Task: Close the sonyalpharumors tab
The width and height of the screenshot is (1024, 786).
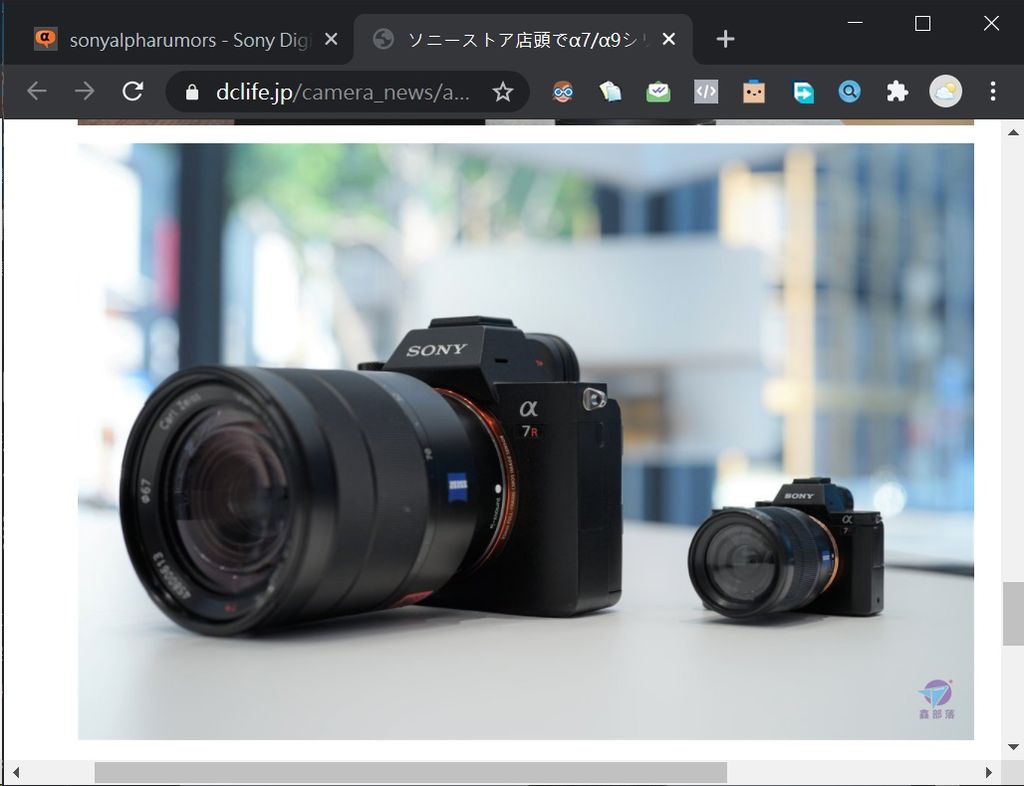Action: click(331, 39)
